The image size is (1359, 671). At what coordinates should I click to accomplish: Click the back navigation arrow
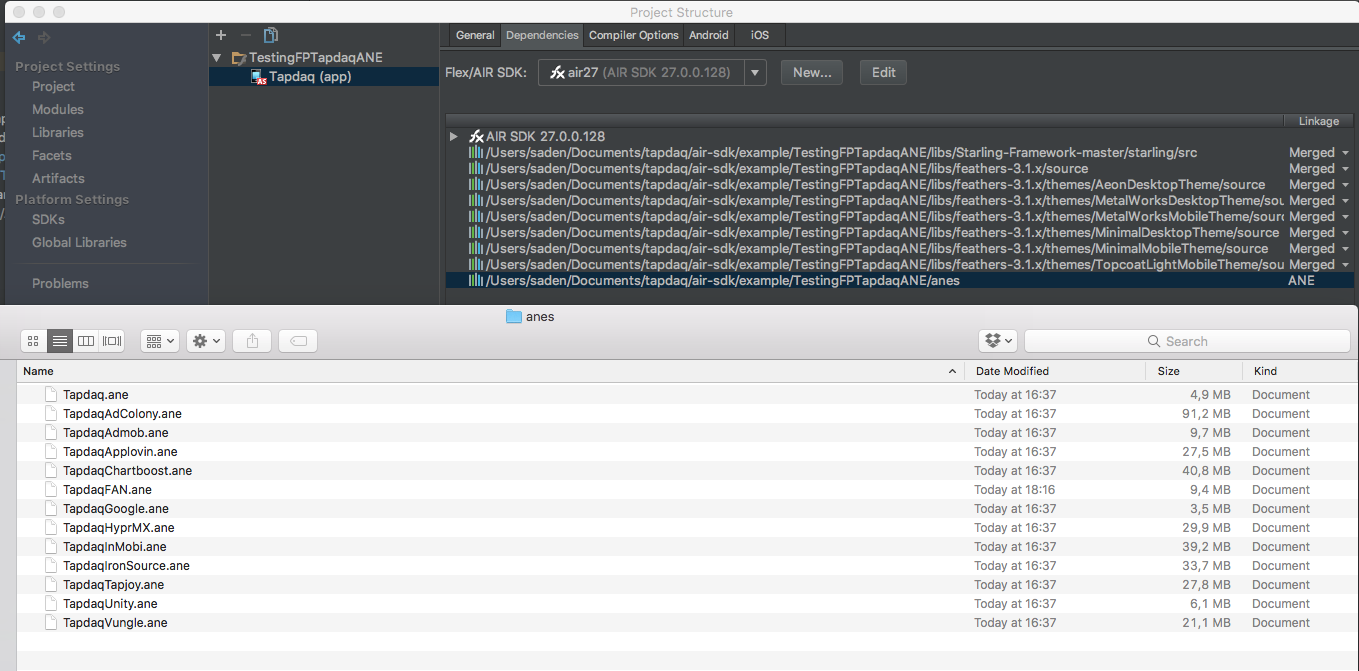coord(19,38)
